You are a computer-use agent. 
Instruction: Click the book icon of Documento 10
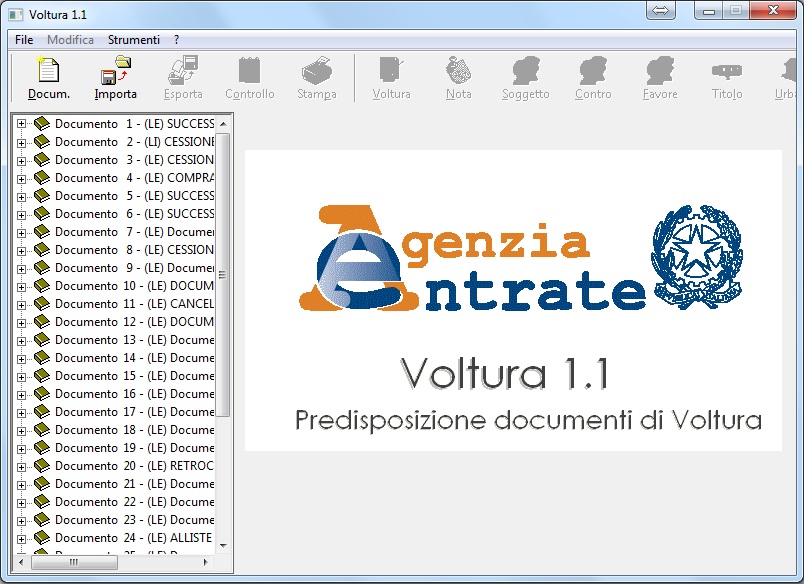click(x=42, y=286)
